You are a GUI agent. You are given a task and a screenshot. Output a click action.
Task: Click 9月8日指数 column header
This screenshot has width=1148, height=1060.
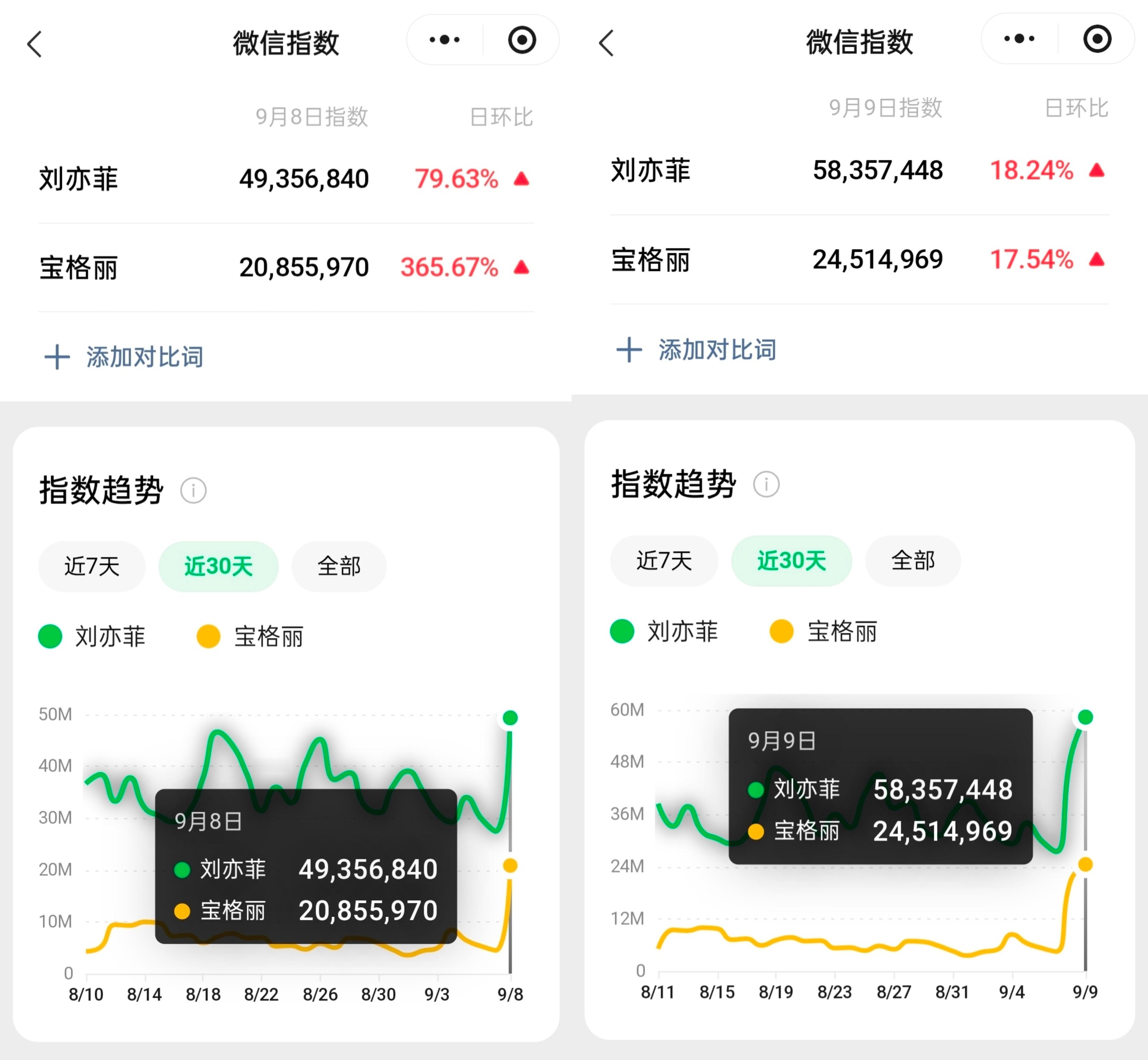pos(312,117)
